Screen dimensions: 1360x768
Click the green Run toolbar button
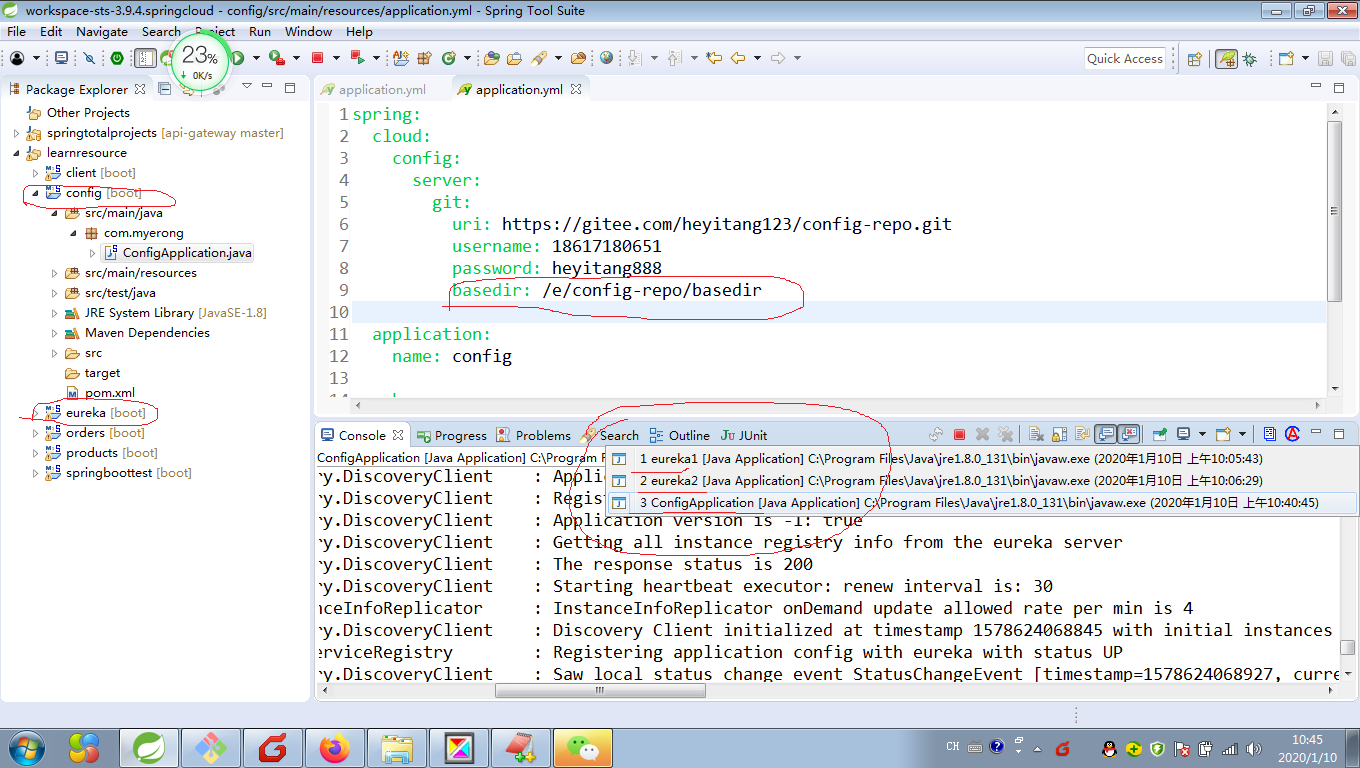[238, 58]
